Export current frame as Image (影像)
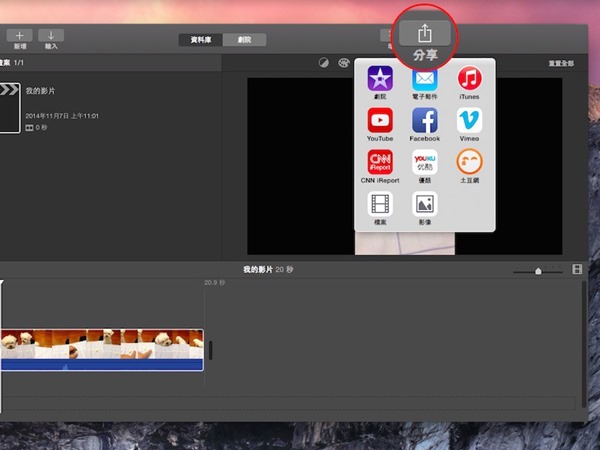The width and height of the screenshot is (600, 450). point(425,205)
